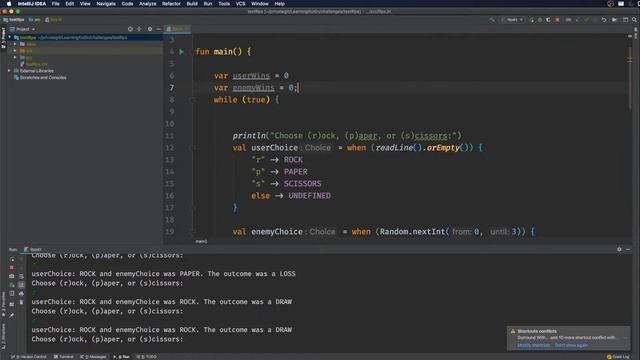The height and width of the screenshot is (360, 640).
Task: Click the SCISSORS constant on line 15
Action: tap(302, 184)
